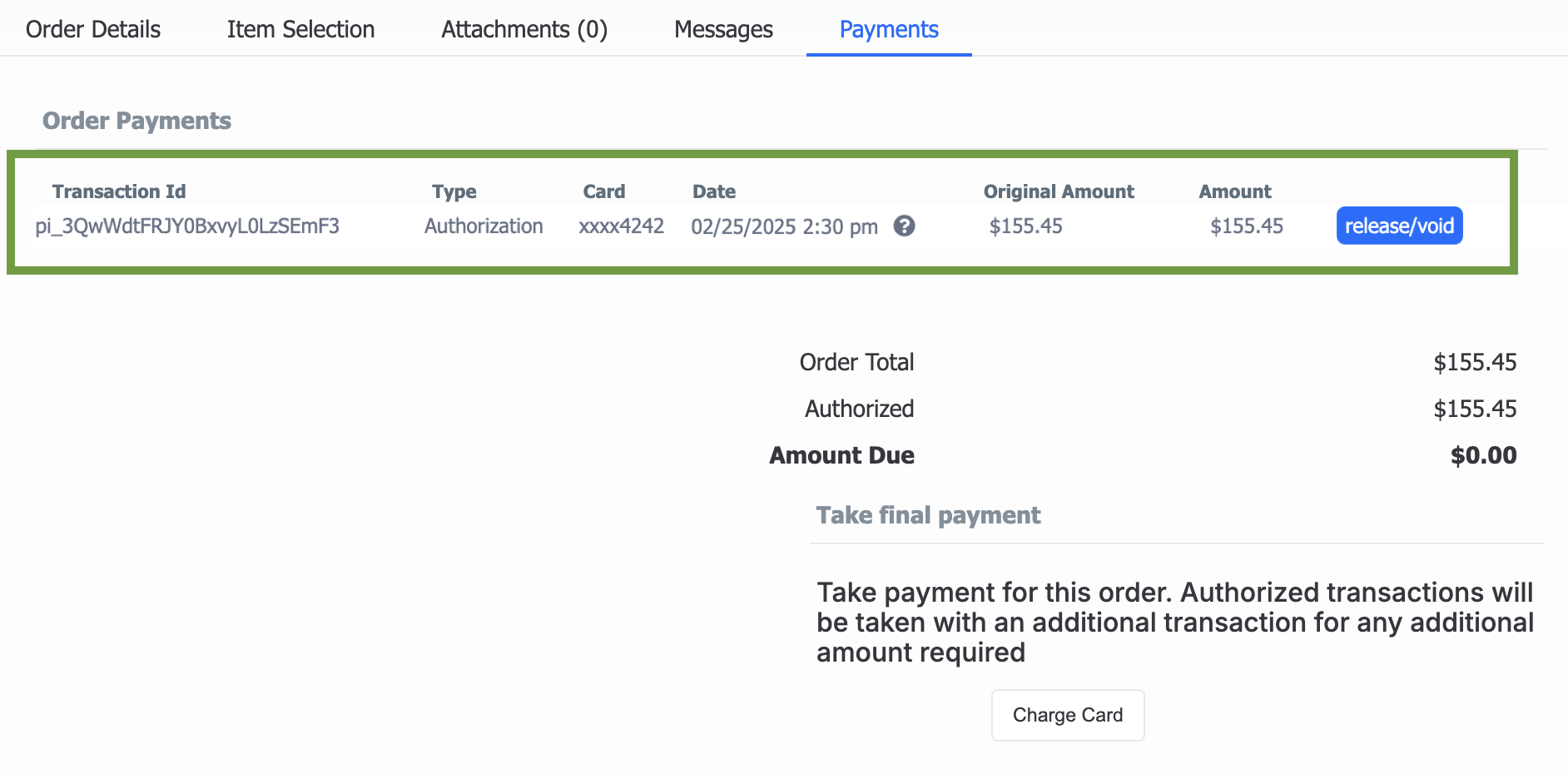The image size is (1568, 774).
Task: Click the Card column header
Action: tap(604, 191)
